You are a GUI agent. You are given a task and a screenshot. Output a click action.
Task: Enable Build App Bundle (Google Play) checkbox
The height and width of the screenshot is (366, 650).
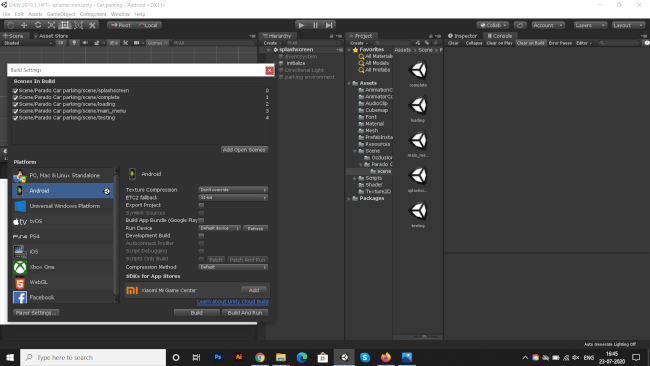tap(201, 221)
